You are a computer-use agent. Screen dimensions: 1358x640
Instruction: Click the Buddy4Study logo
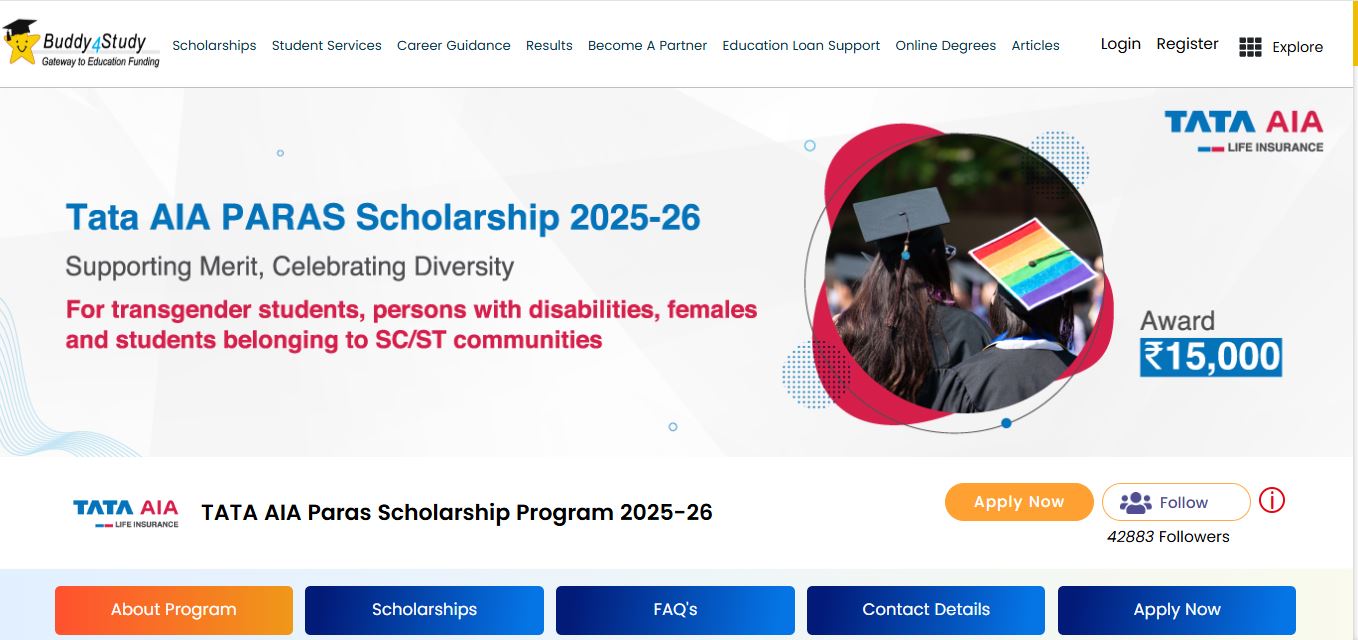(x=82, y=44)
